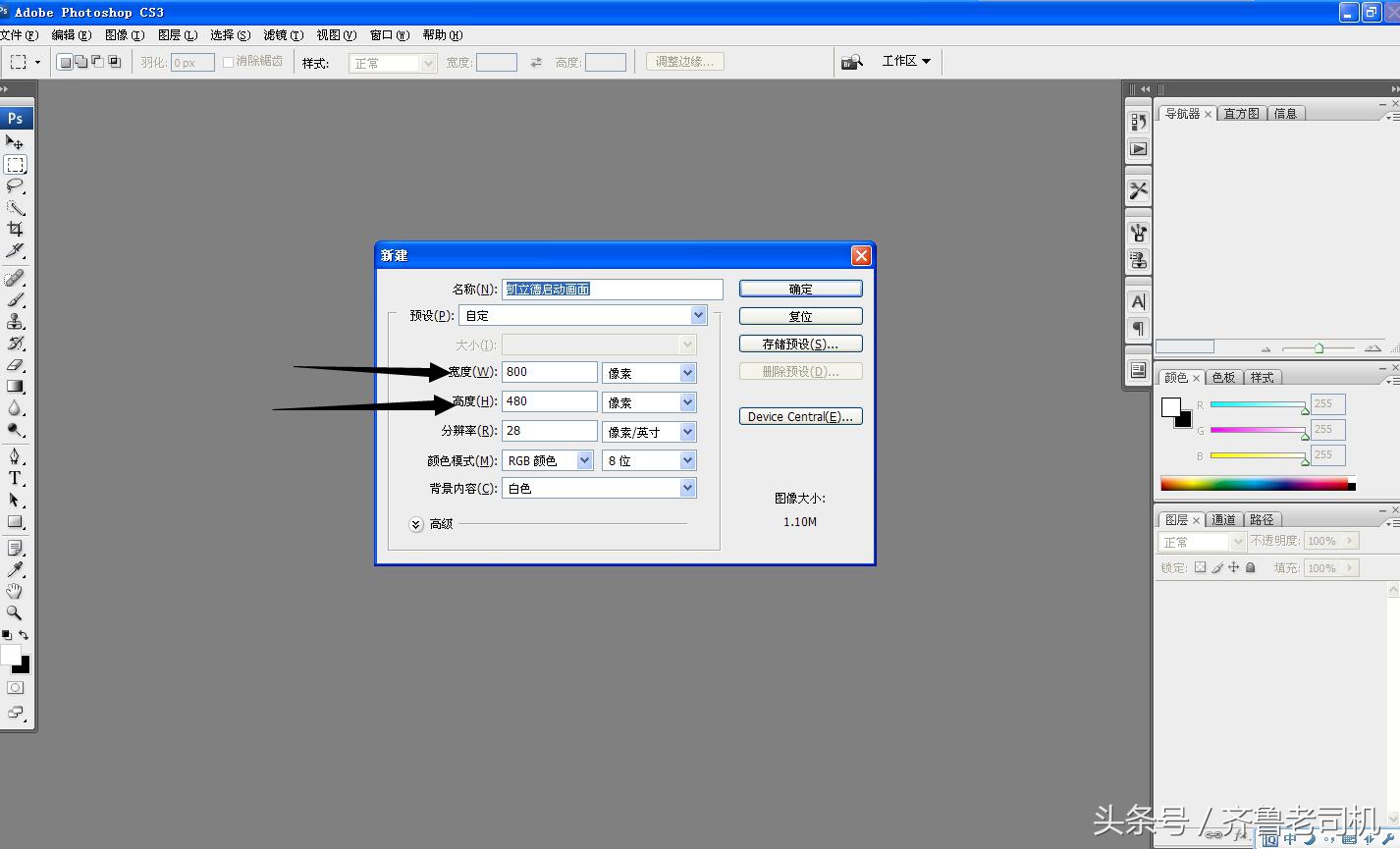Expand the Advanced section in New dialog

(x=416, y=524)
